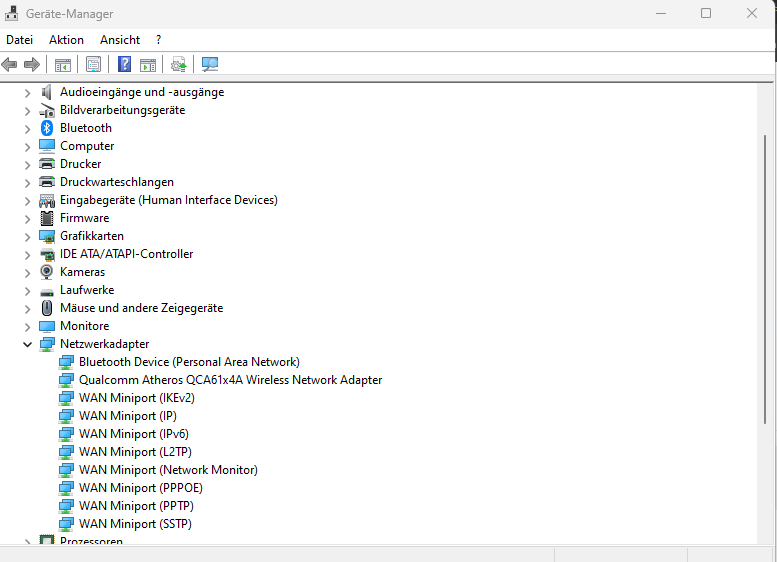Screen dimensions: 777x562
Task: Select WAN Miniport (L2TP)
Action: pyautogui.click(x=135, y=452)
